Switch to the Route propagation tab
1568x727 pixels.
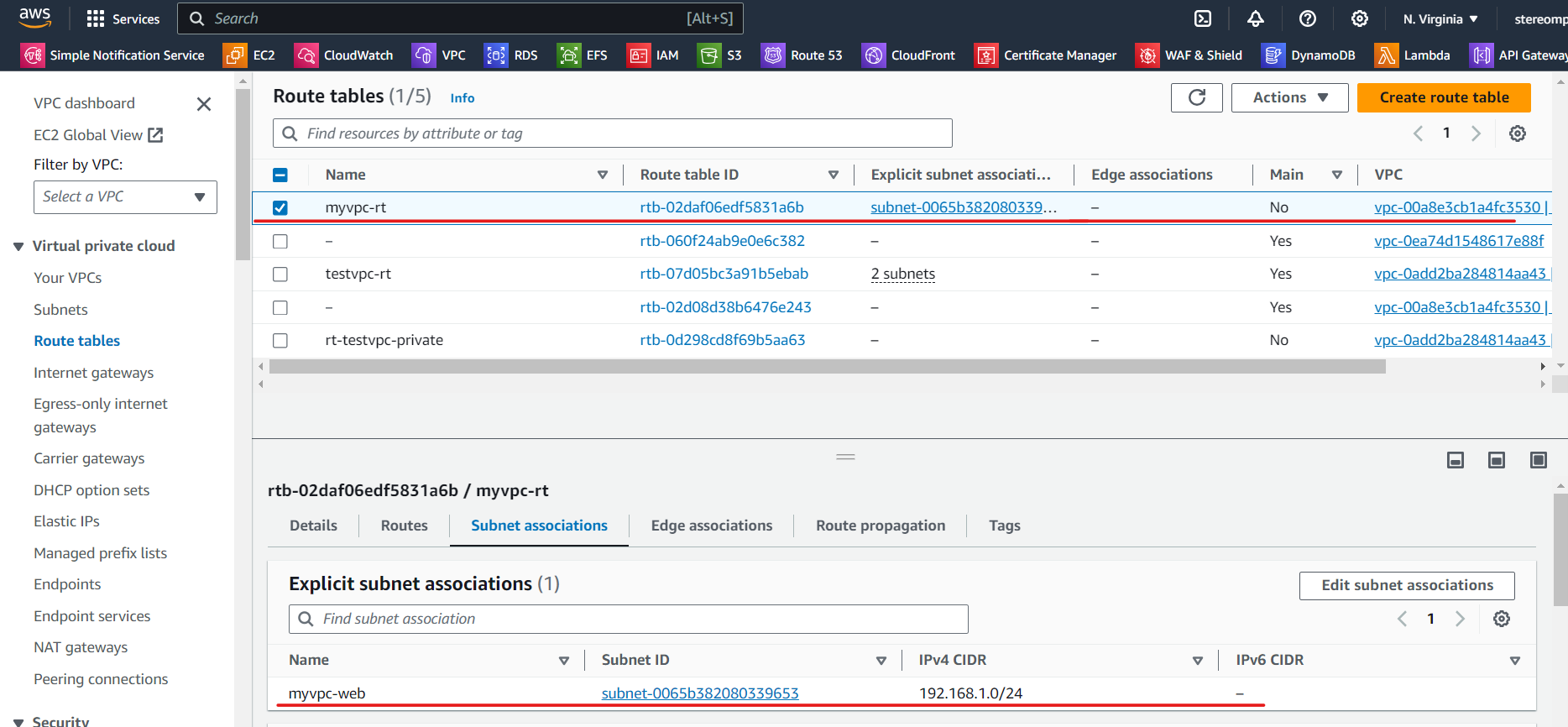[881, 526]
